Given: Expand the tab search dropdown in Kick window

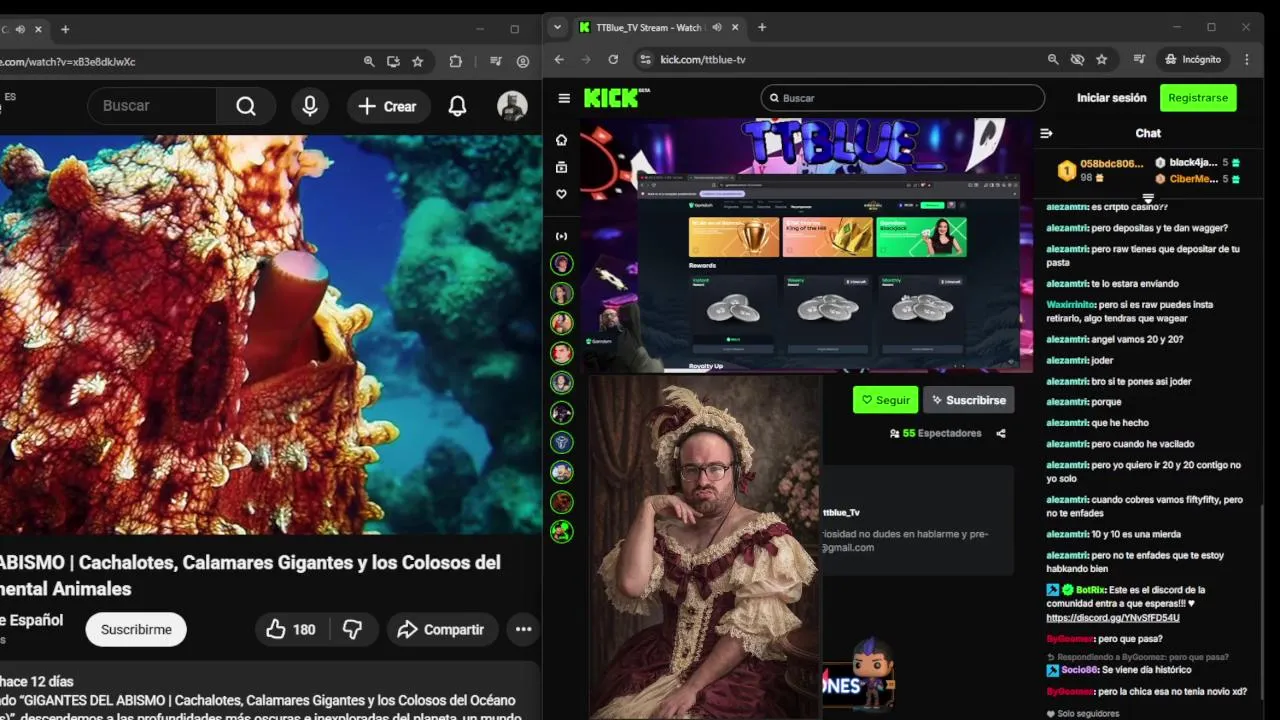Looking at the screenshot, I should (557, 27).
